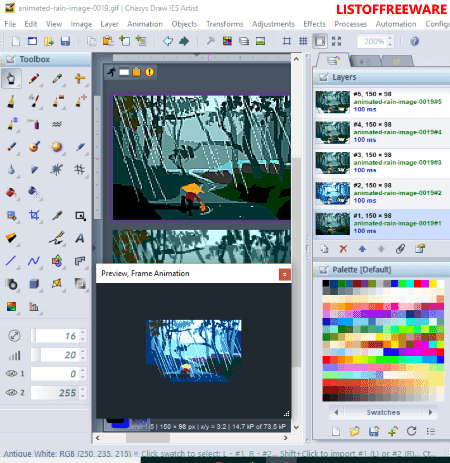Toggle the grid overlay toolbar icon

point(303,41)
